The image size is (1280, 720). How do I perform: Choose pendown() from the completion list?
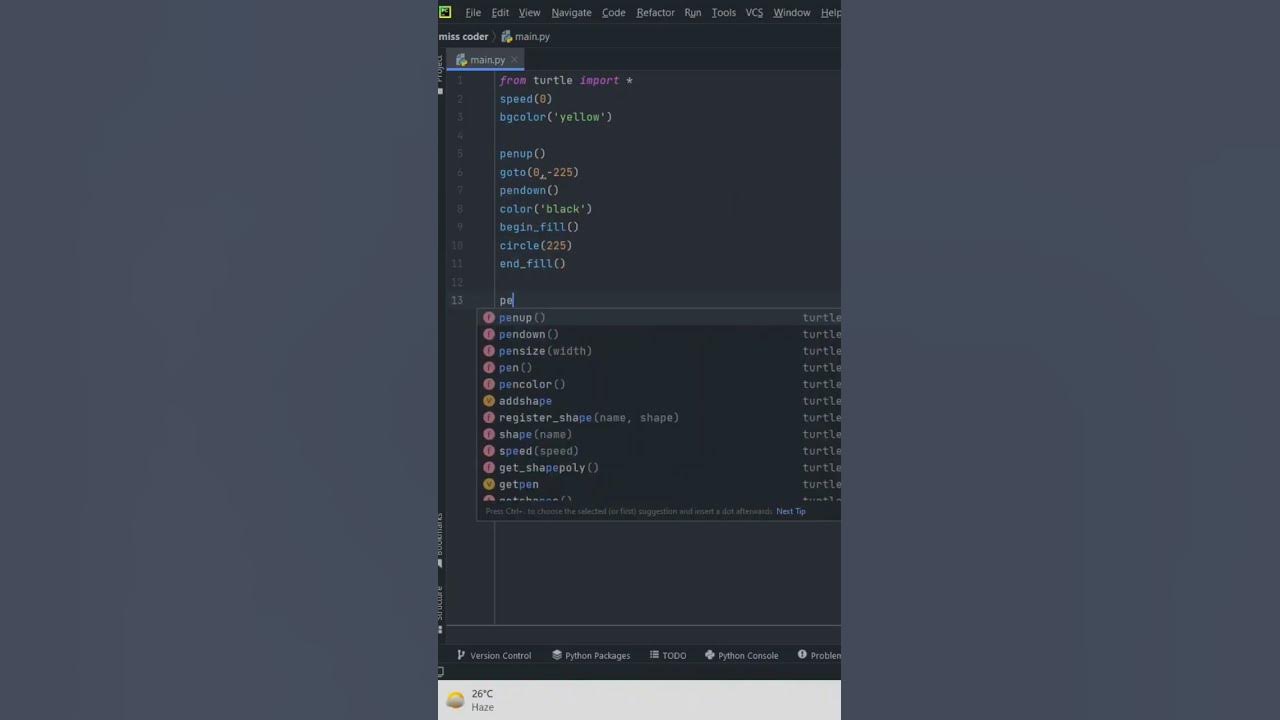point(660,334)
